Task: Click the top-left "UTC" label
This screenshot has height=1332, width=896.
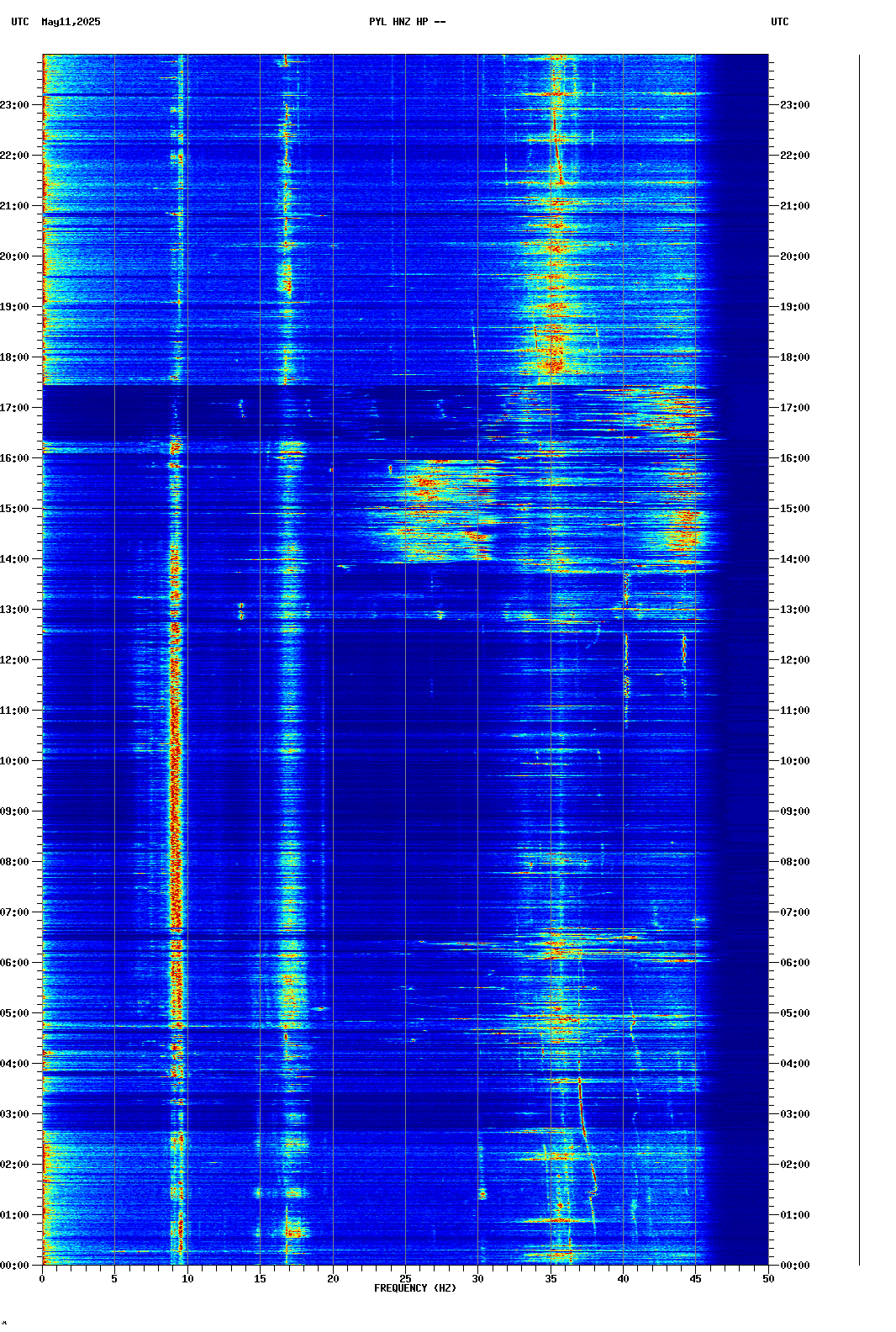Action: click(x=20, y=22)
